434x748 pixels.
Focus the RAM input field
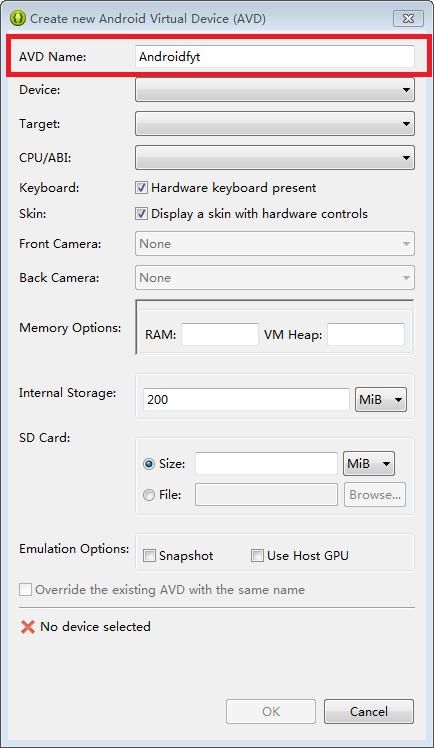220,334
